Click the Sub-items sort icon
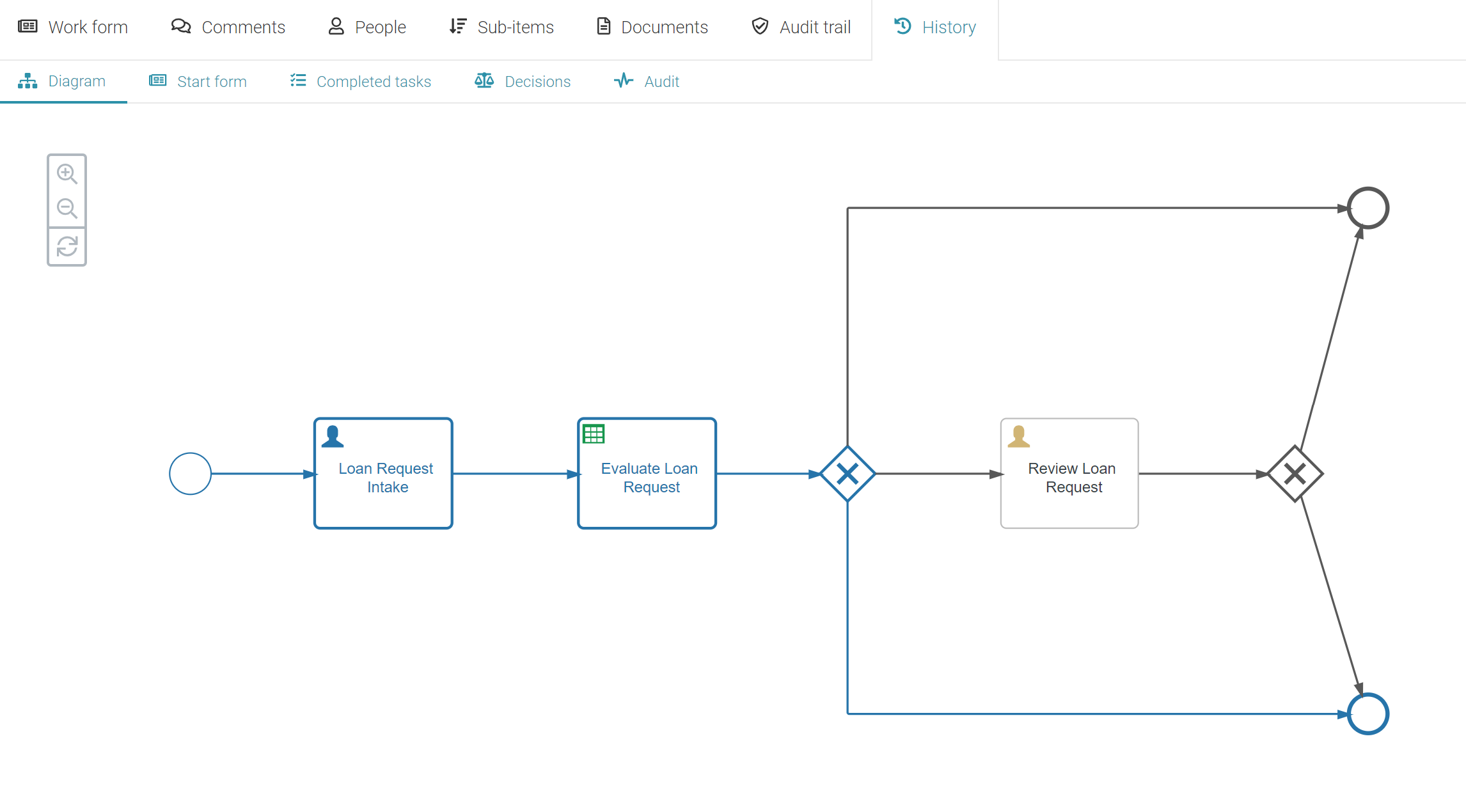 (457, 26)
